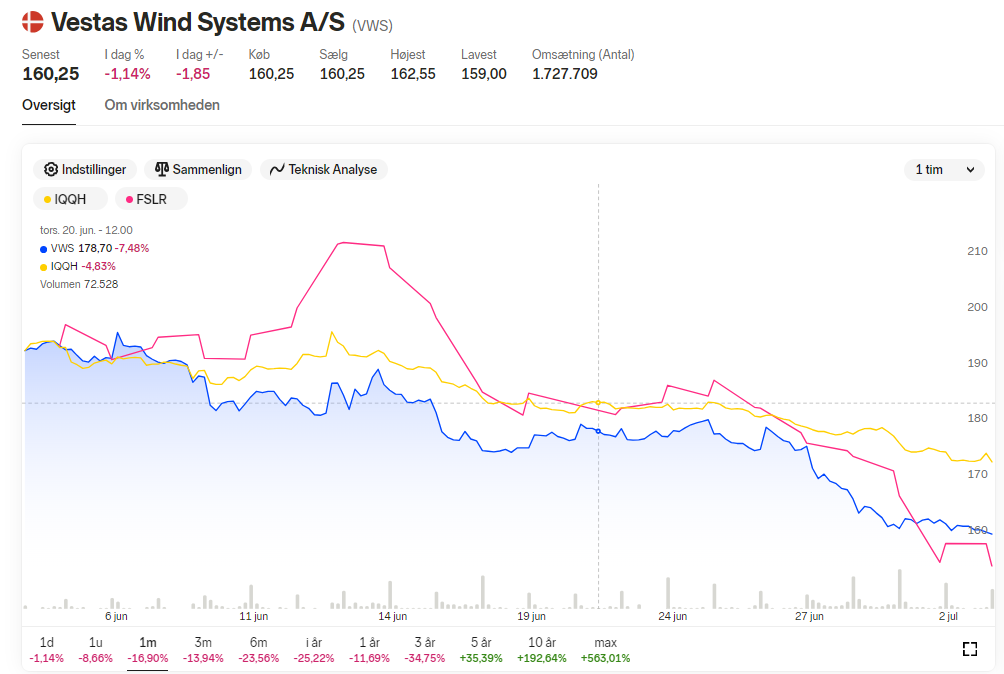Click the VWS 178,70 legend entry
Viewport: 1004px width, 674px height.
pyautogui.click(x=95, y=248)
